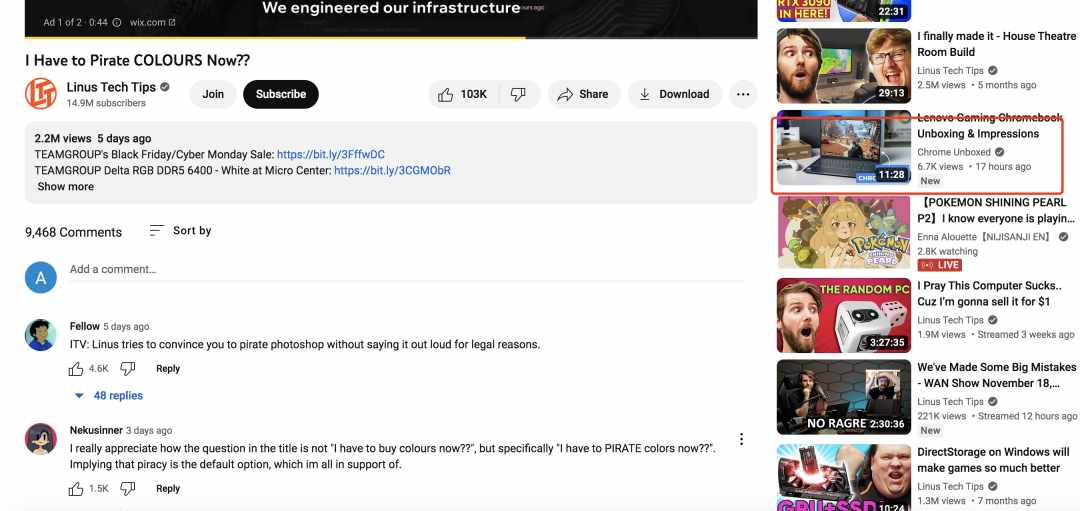This screenshot has height=511, width=1080.
Task: Open the Nekusinner username link
Action: pyautogui.click(x=96, y=430)
